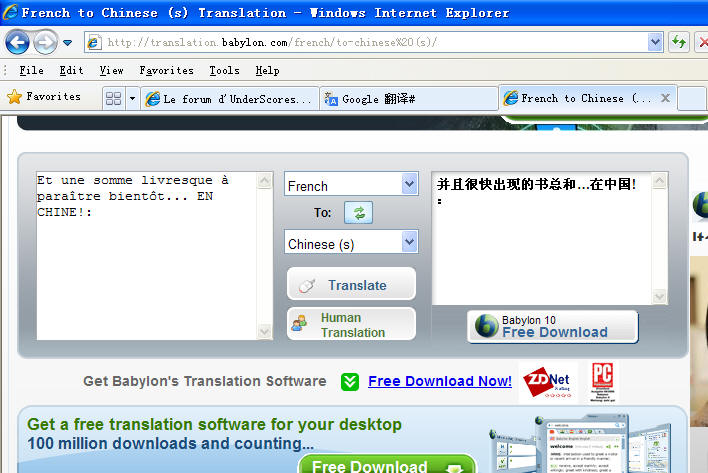The width and height of the screenshot is (708, 473).
Task: Refresh the page with green arrows icon
Action: [679, 42]
